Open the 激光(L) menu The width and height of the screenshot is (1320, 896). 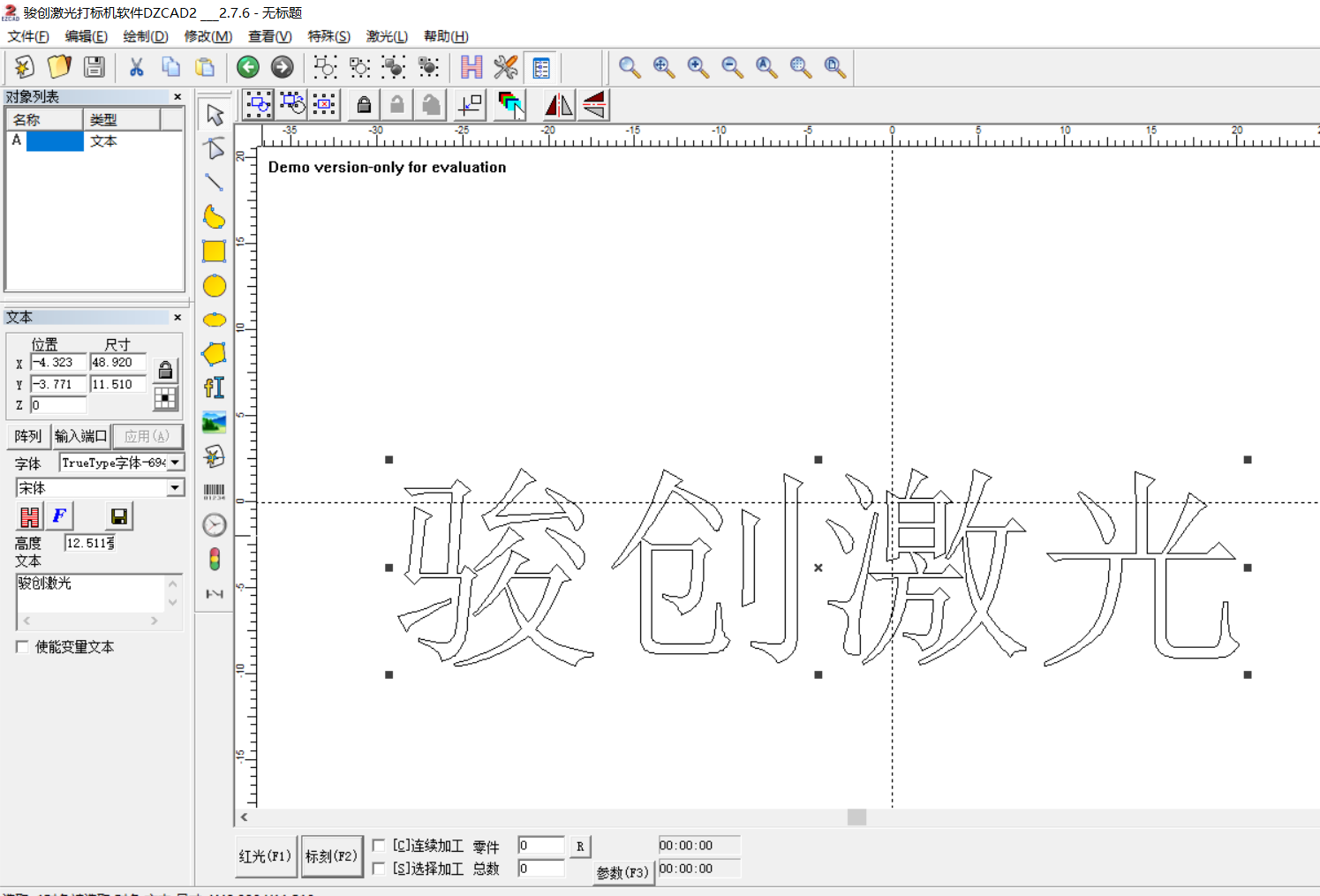[x=388, y=36]
